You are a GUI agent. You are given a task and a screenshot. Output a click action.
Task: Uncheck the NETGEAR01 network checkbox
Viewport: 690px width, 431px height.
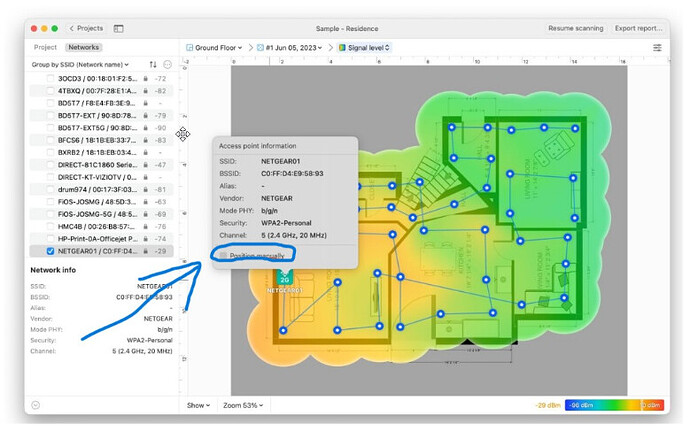coord(50,251)
